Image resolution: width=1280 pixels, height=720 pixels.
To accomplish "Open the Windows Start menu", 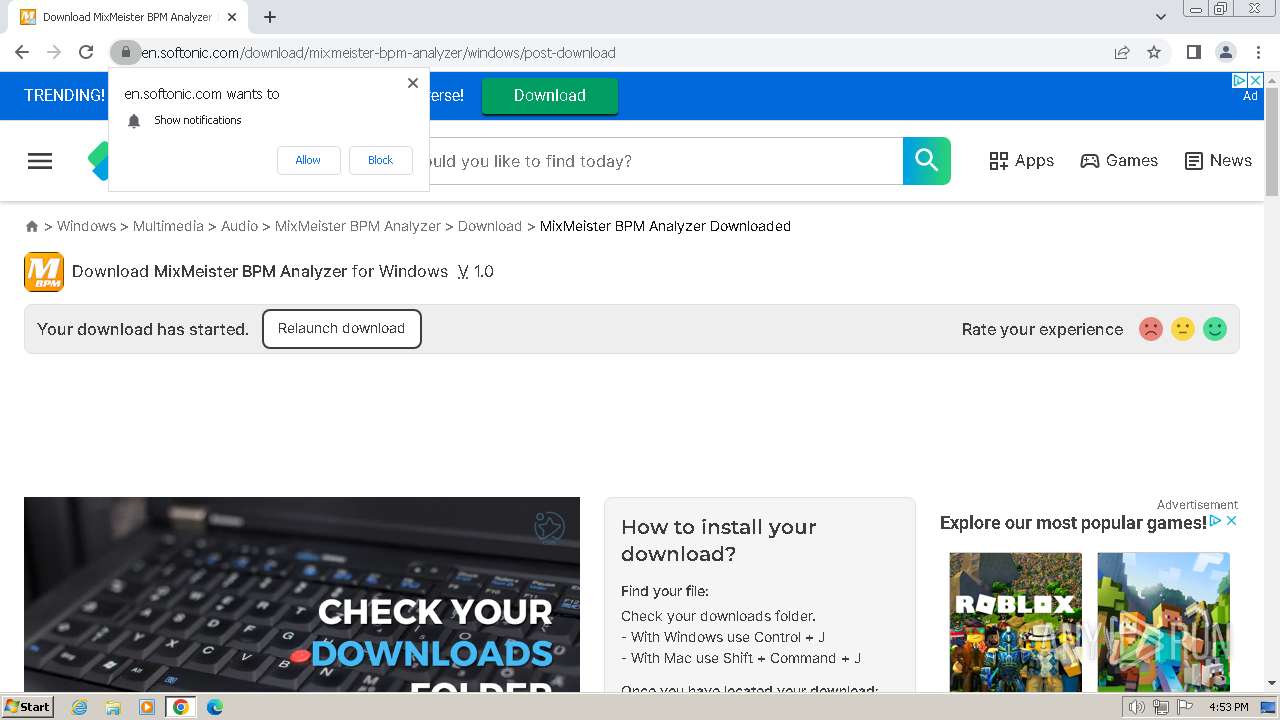I will (x=28, y=707).
